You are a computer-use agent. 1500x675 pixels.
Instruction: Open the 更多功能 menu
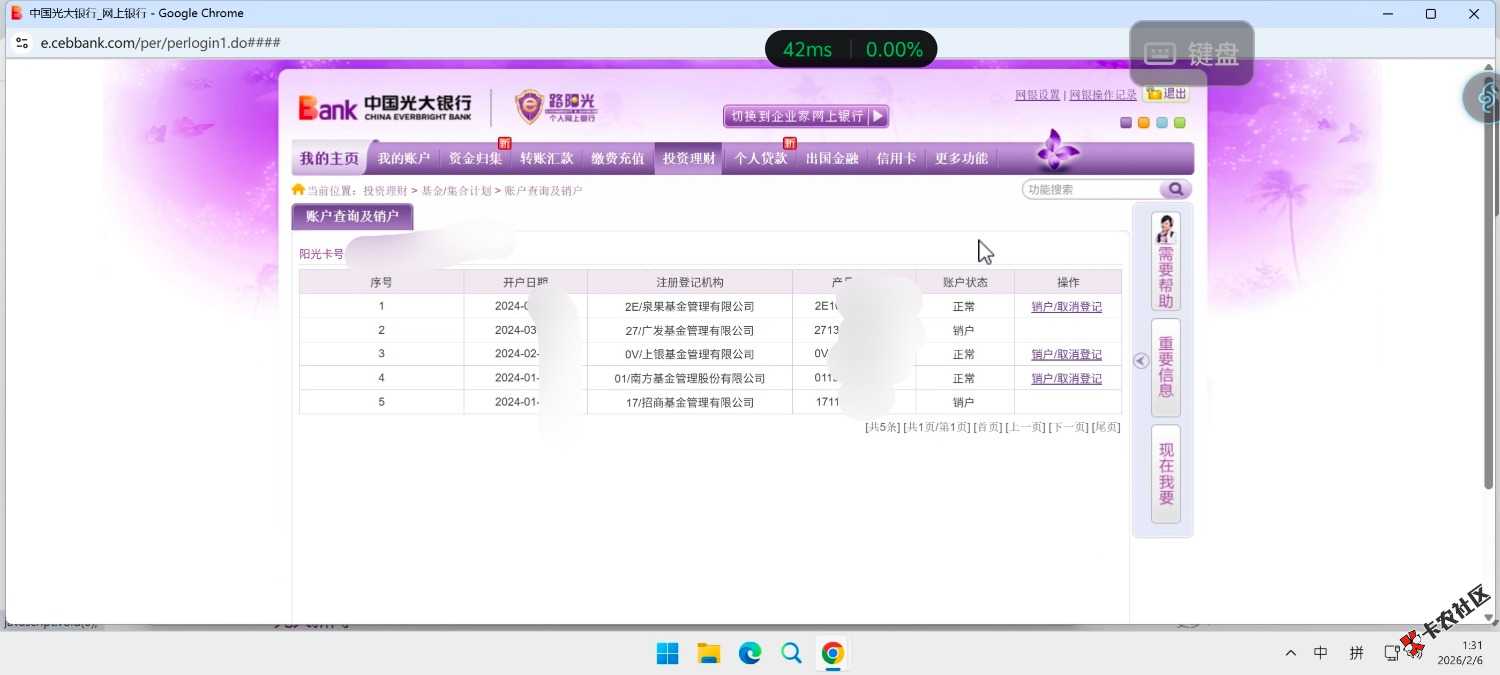[961, 158]
